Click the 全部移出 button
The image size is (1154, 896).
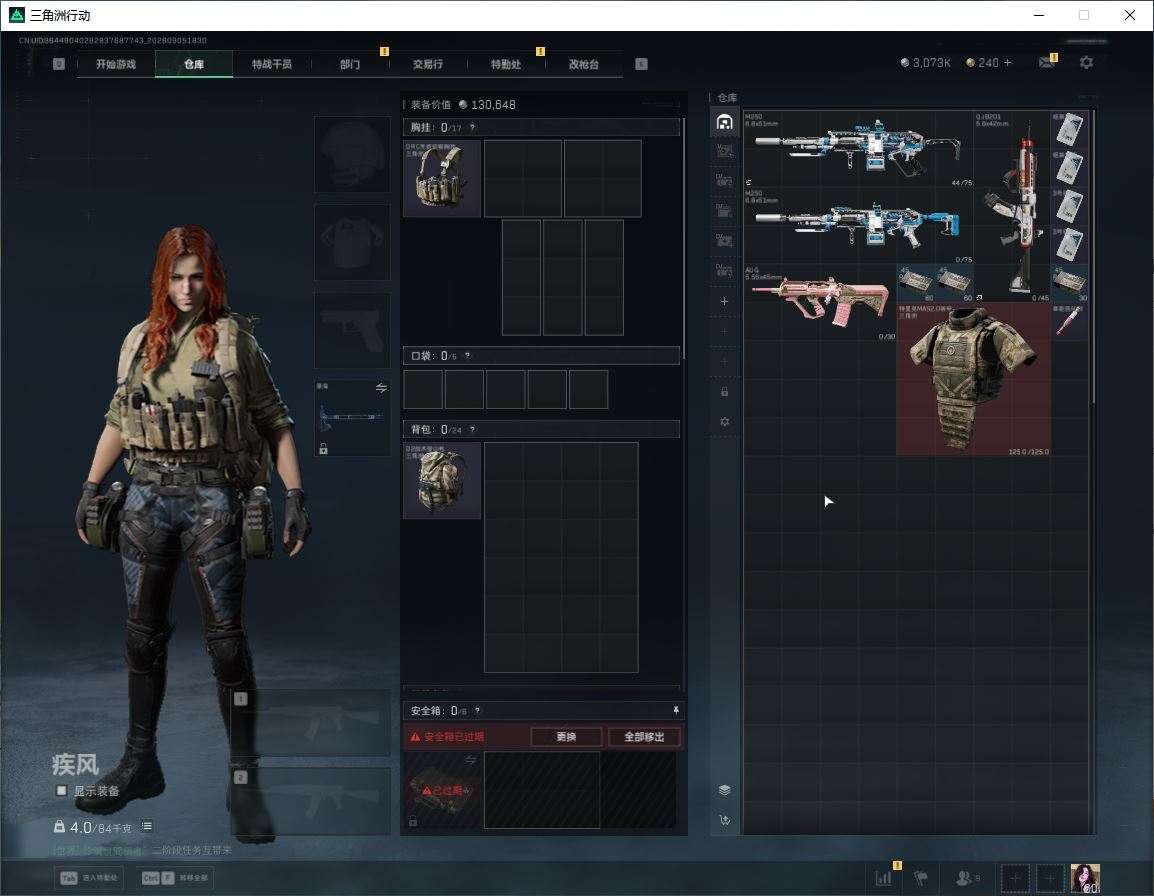point(644,736)
